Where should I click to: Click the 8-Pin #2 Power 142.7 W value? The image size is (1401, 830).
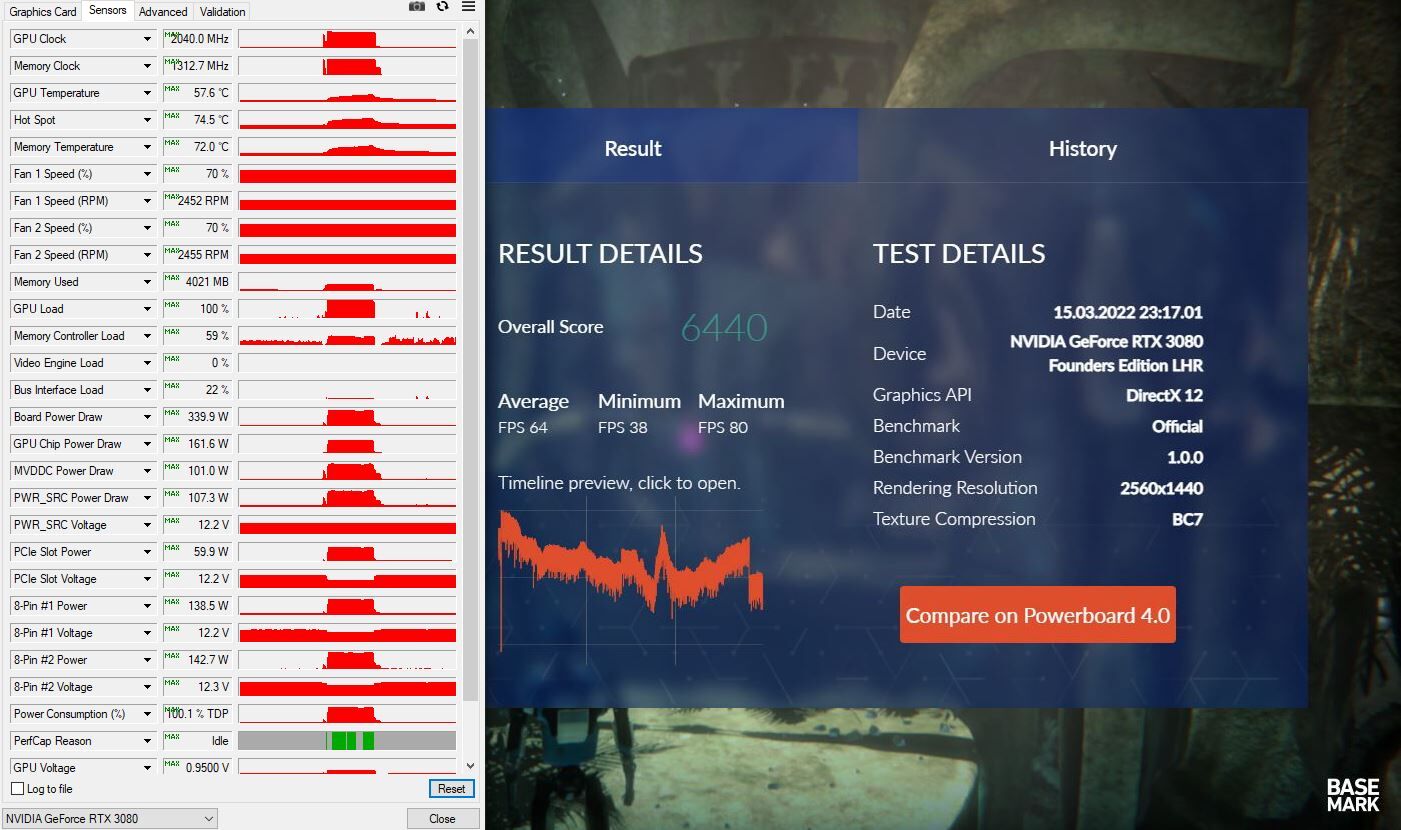point(198,660)
